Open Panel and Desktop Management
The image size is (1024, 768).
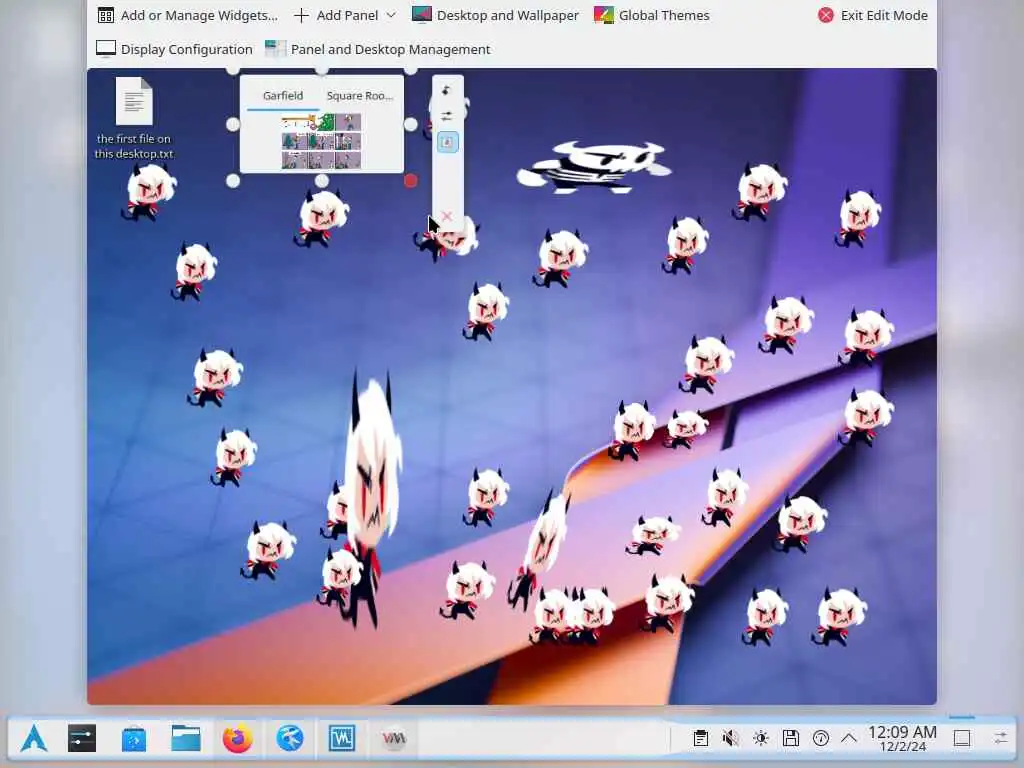tap(377, 49)
